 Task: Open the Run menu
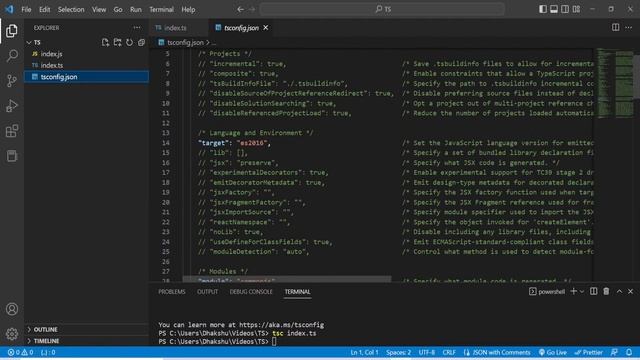[x=136, y=9]
